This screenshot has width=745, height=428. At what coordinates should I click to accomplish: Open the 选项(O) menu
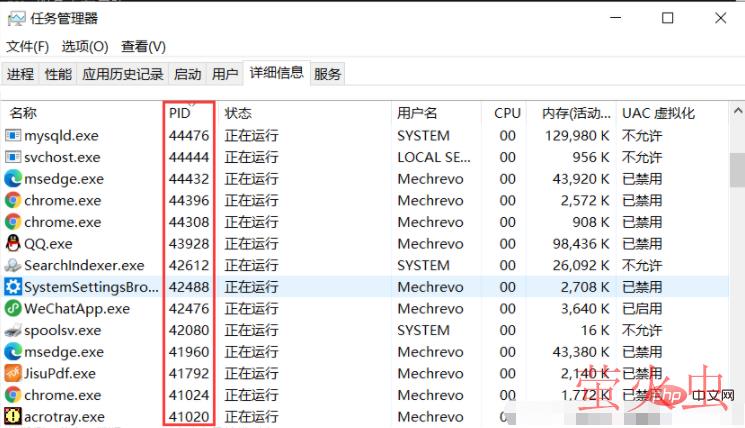84,47
